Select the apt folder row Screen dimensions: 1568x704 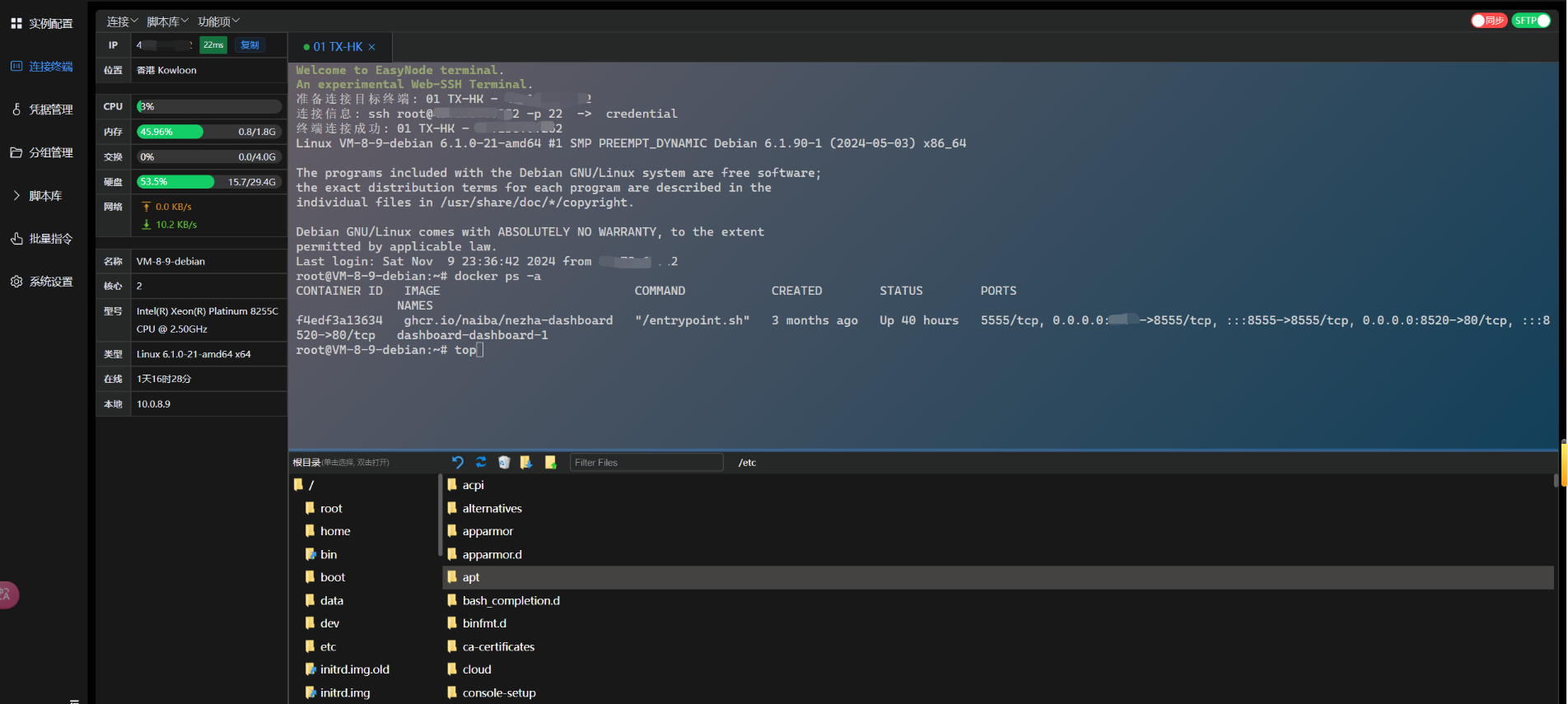pos(998,577)
